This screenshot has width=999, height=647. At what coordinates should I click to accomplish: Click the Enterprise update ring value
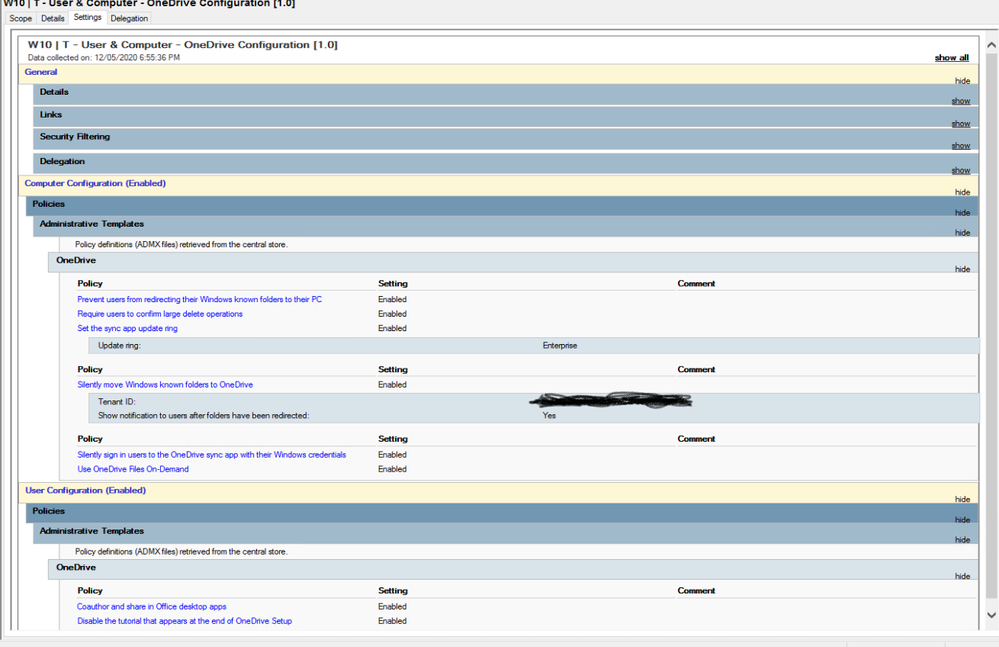(560, 346)
